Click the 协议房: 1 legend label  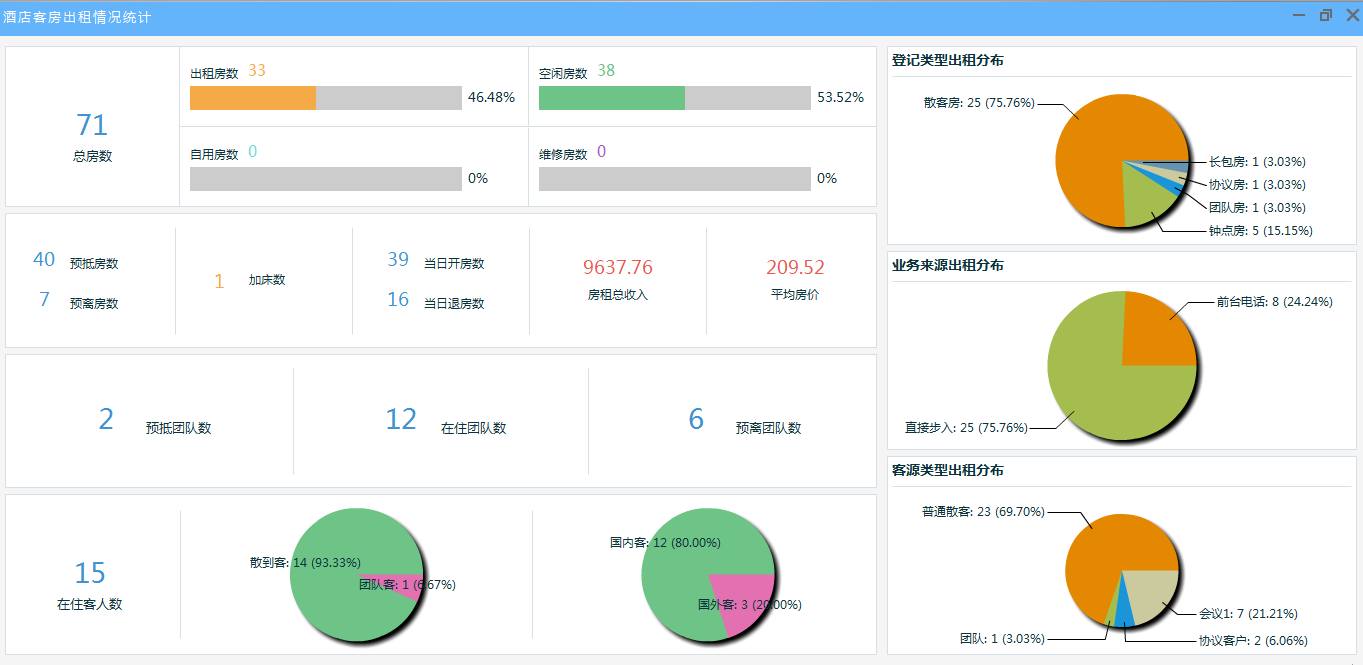(x=1257, y=185)
